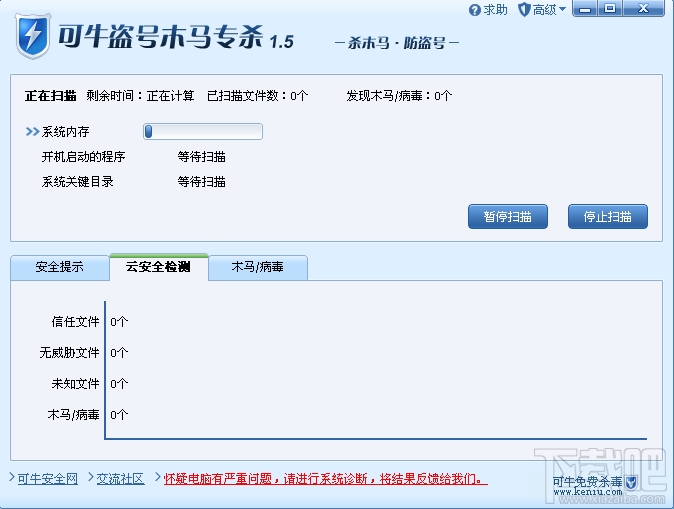Click the 开机启动的程序 scan item
The width and height of the screenshot is (674, 509).
click(83, 157)
